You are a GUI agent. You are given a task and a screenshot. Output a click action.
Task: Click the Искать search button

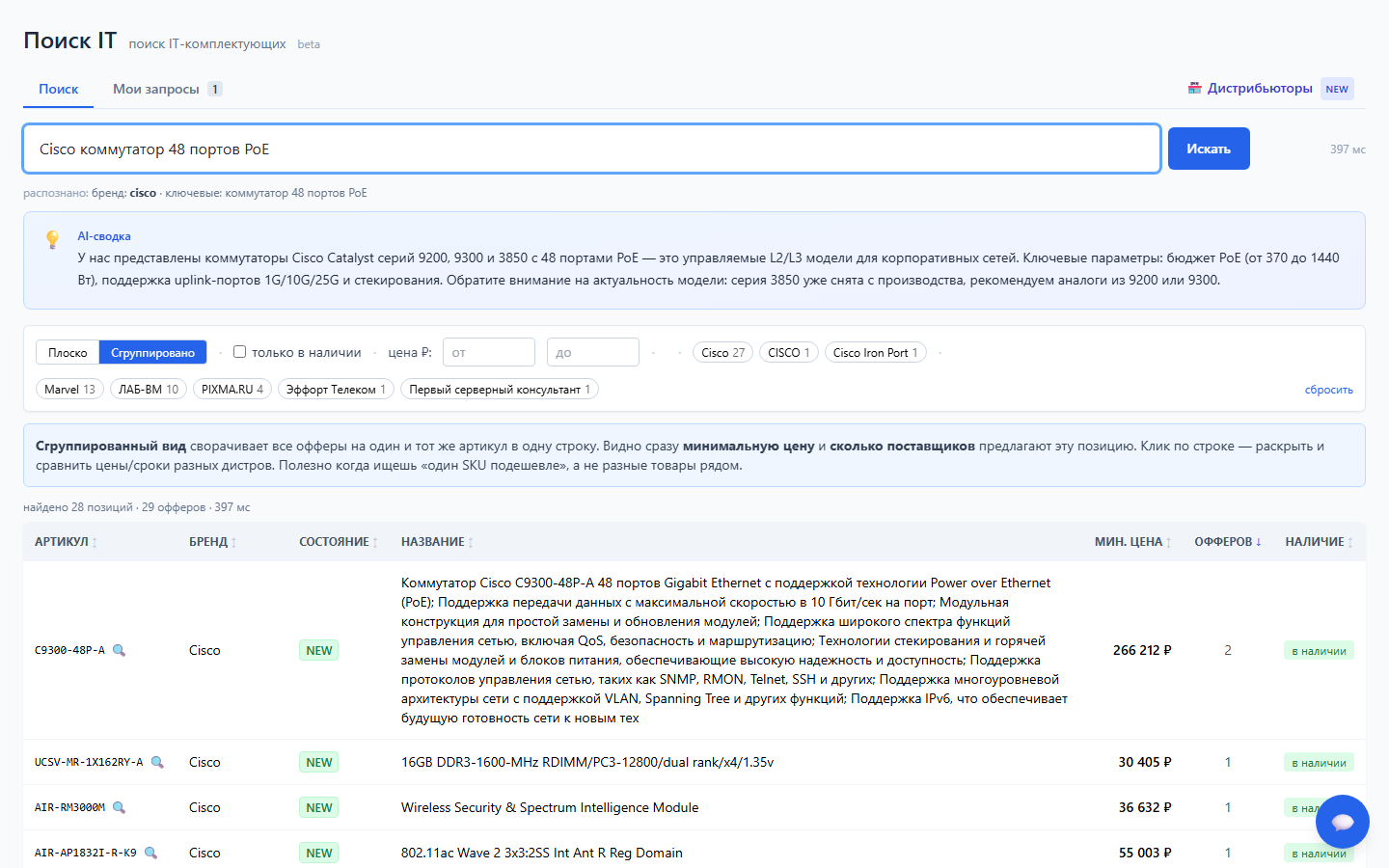pyautogui.click(x=1209, y=149)
